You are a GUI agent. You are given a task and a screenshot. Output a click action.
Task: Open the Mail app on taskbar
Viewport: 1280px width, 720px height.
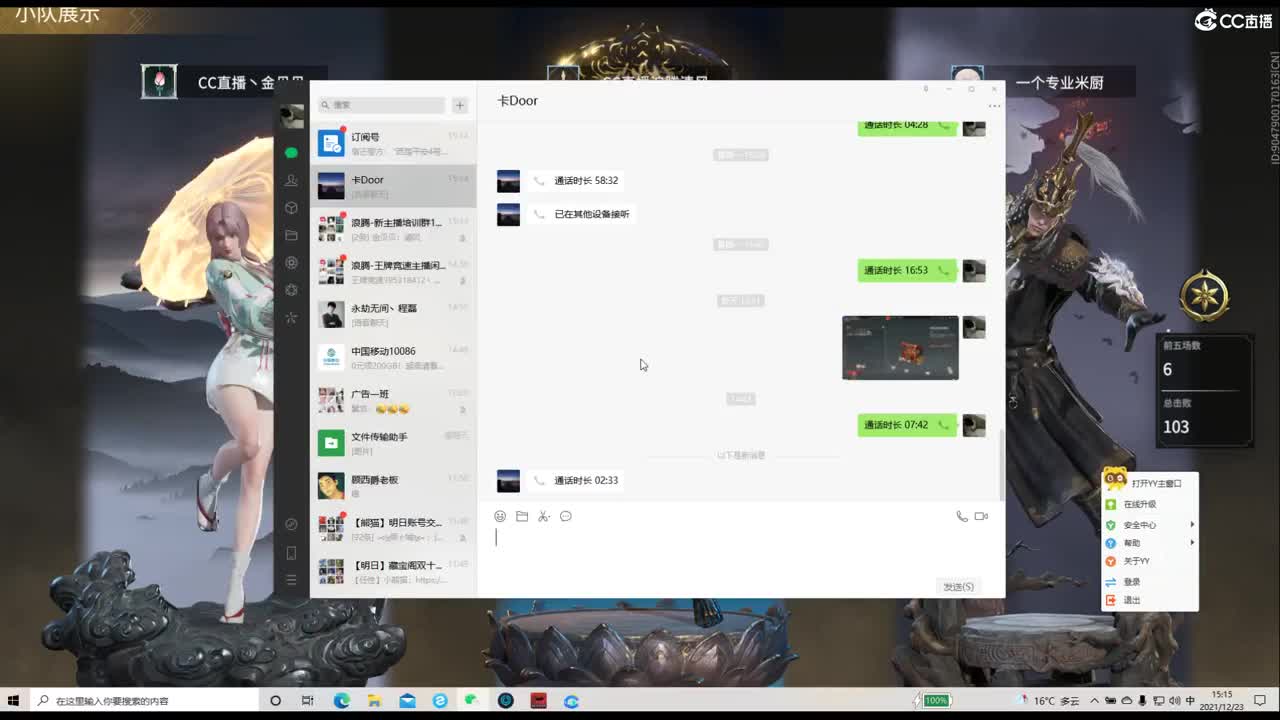(x=407, y=701)
